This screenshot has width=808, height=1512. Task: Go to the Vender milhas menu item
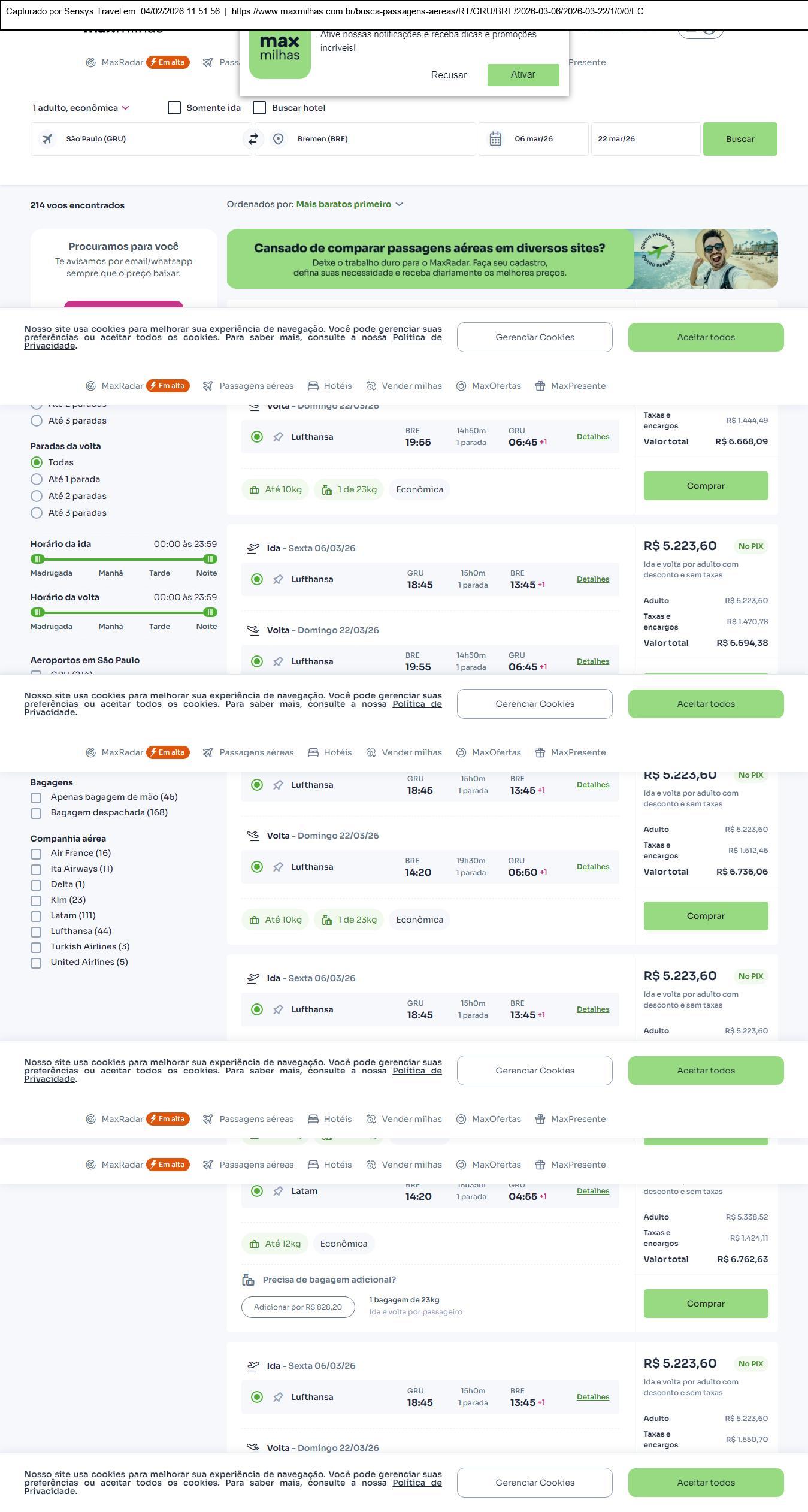pyautogui.click(x=404, y=386)
